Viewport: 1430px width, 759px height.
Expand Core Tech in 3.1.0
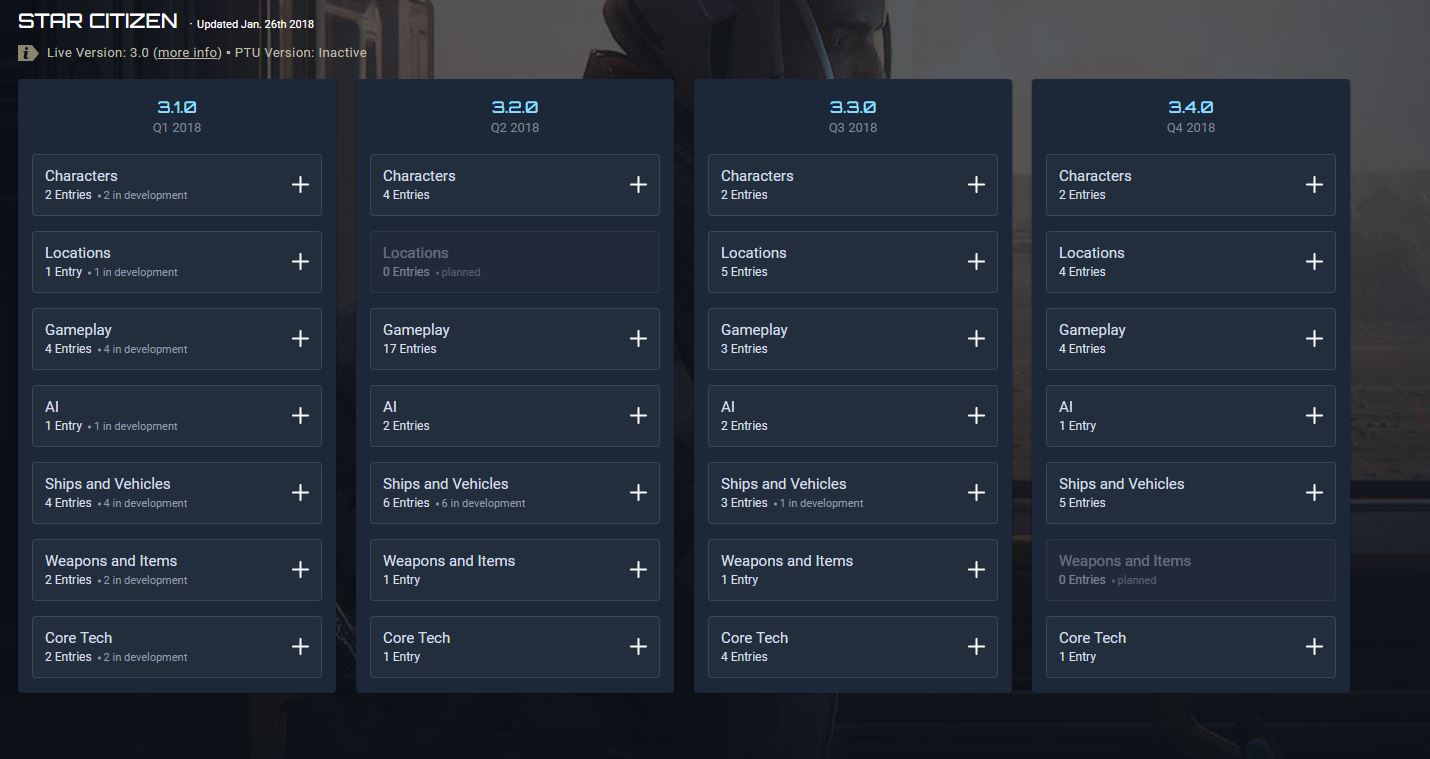177,647
